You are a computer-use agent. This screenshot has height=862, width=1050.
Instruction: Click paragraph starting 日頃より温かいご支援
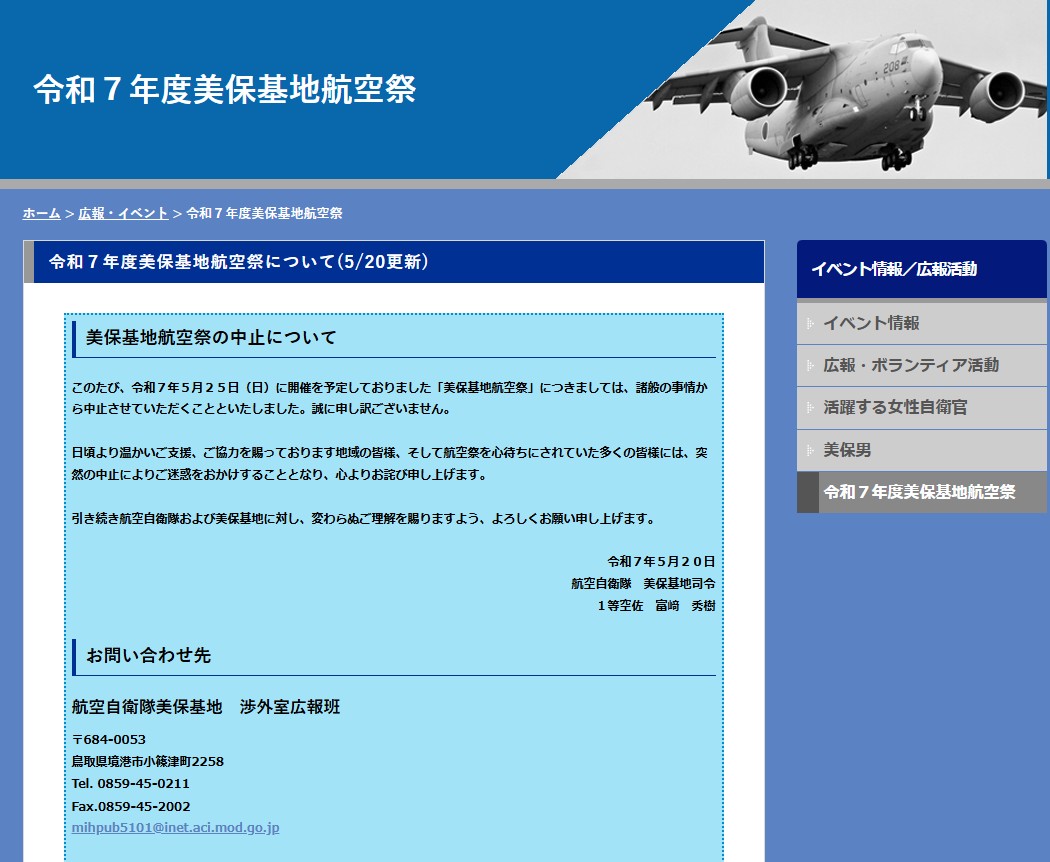click(x=390, y=464)
